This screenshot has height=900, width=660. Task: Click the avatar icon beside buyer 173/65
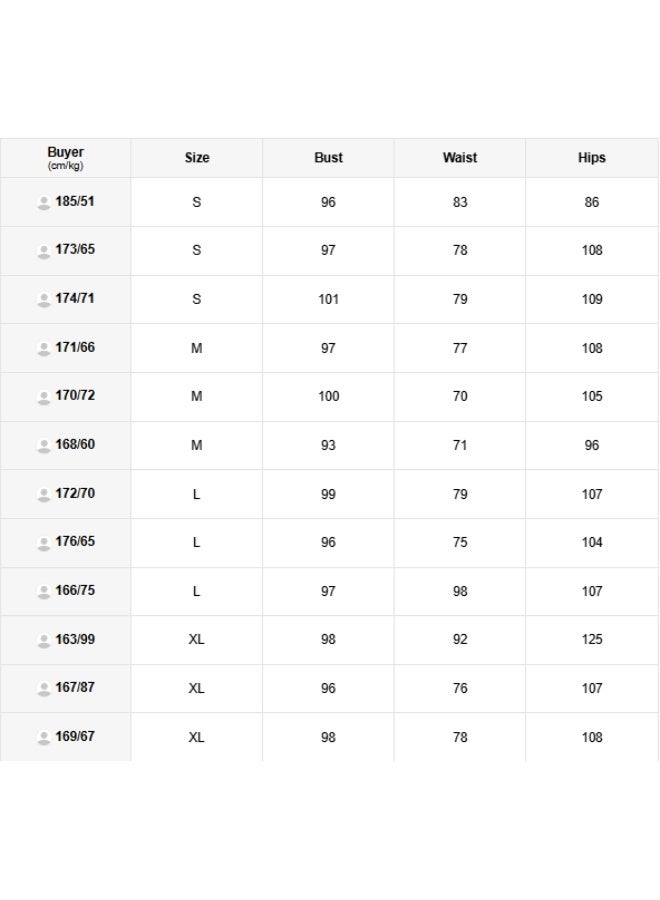[x=44, y=251]
